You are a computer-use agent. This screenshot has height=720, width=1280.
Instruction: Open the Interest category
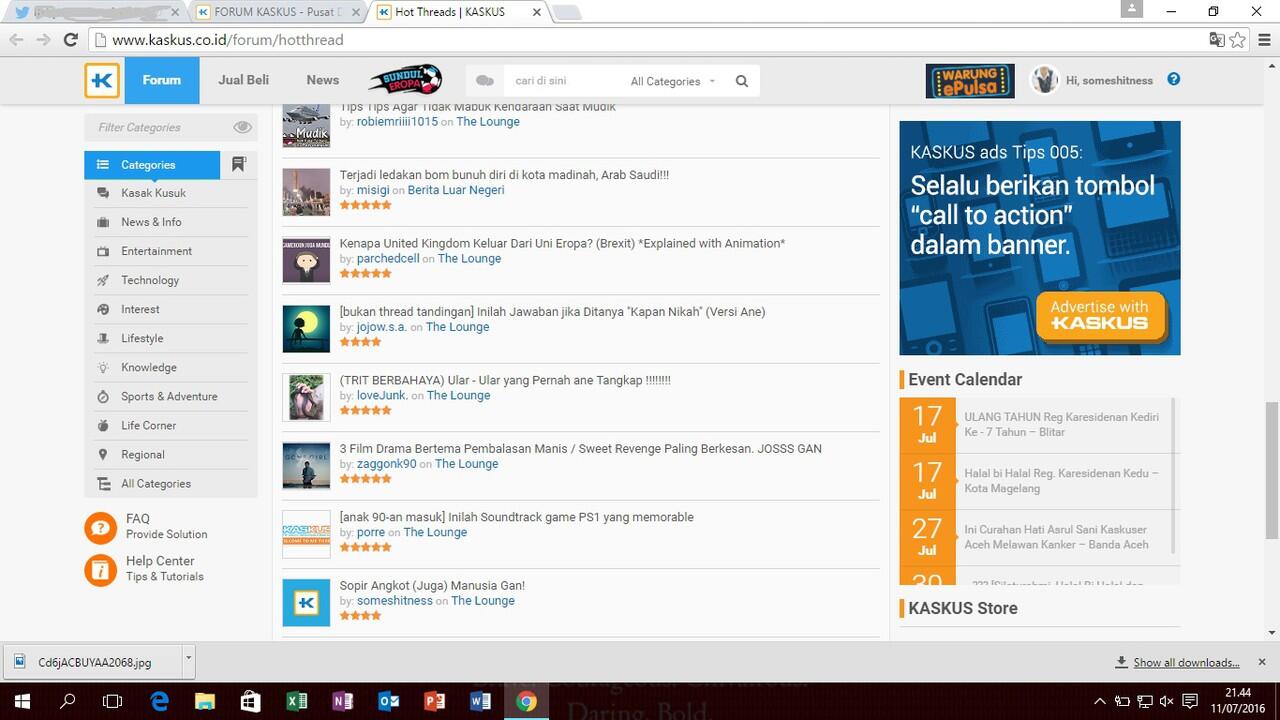(x=141, y=309)
